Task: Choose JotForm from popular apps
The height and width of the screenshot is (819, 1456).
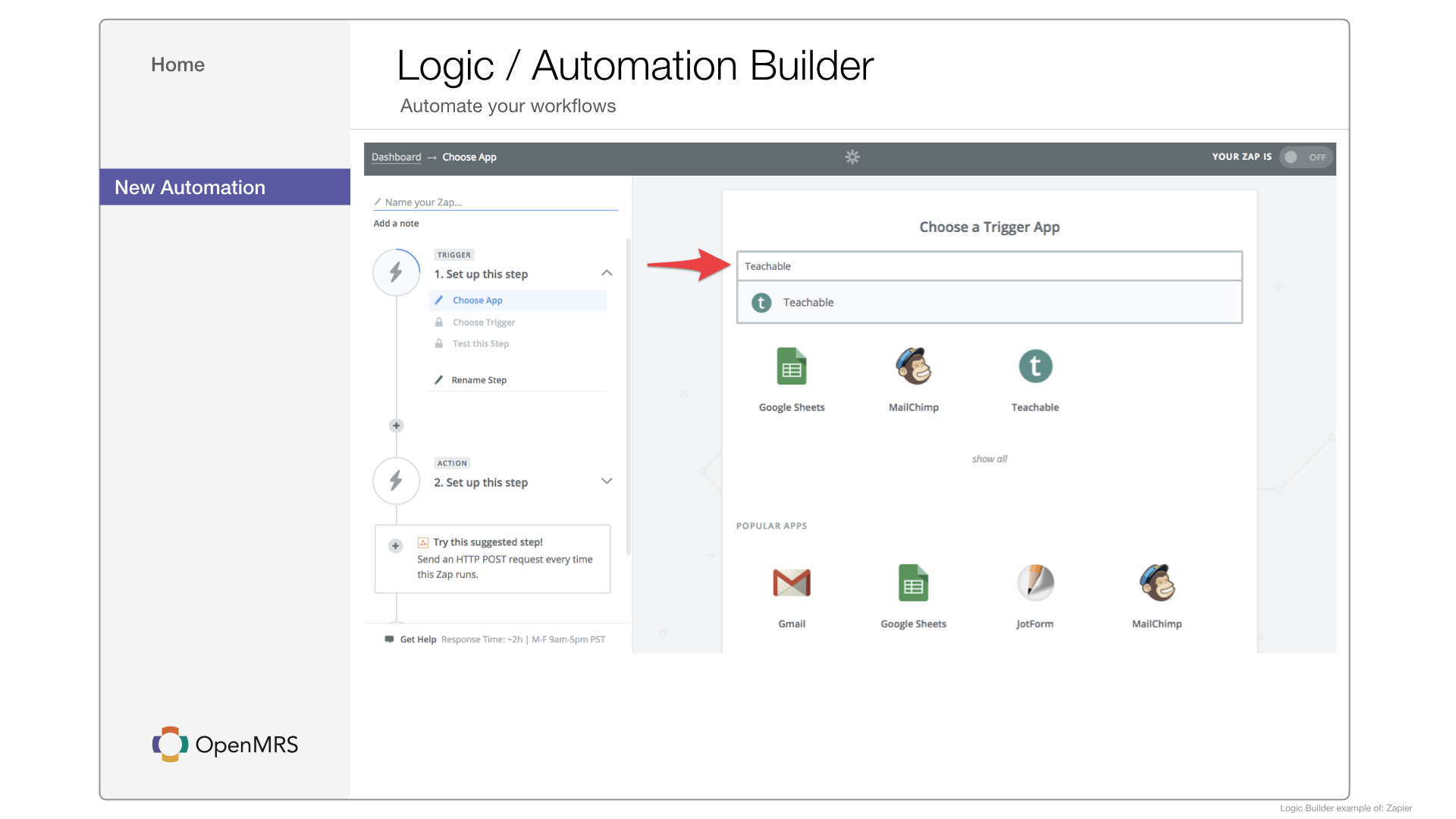Action: [x=1035, y=597]
